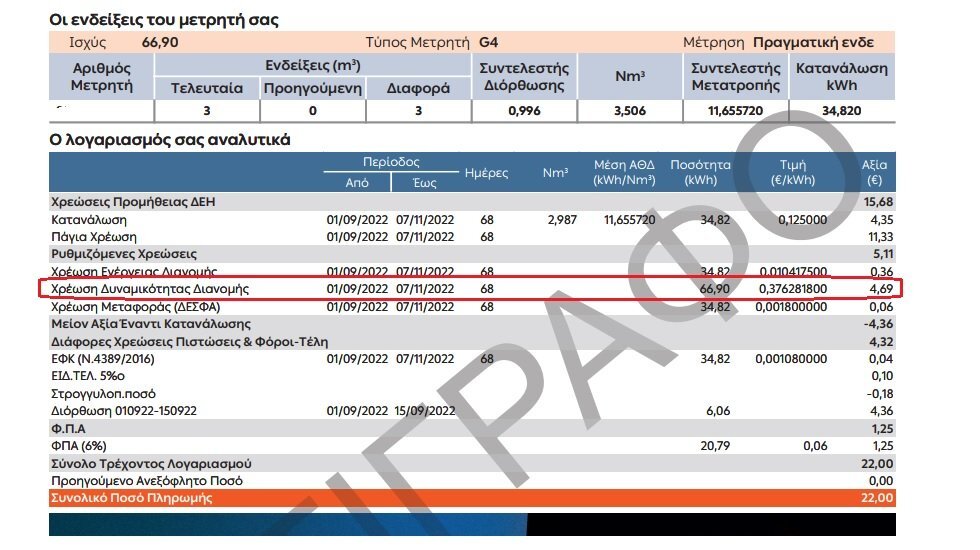The height and width of the screenshot is (550, 980).
Task: Select the supply charges total 15,68
Action: click(878, 202)
